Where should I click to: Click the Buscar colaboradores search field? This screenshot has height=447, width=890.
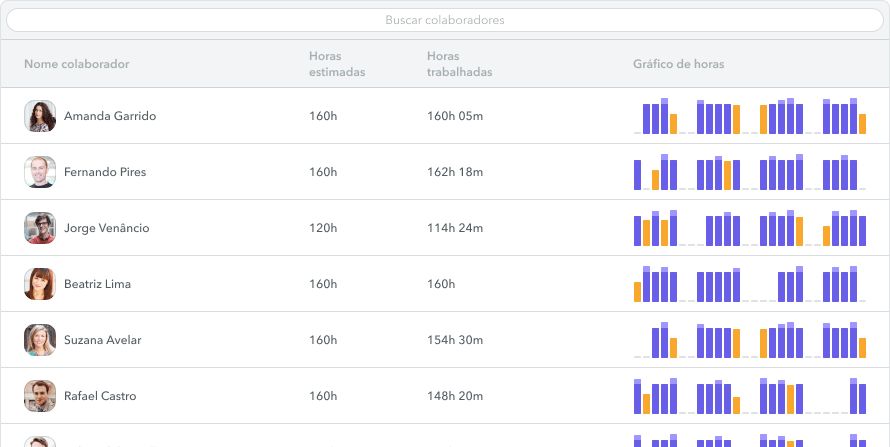pos(444,20)
